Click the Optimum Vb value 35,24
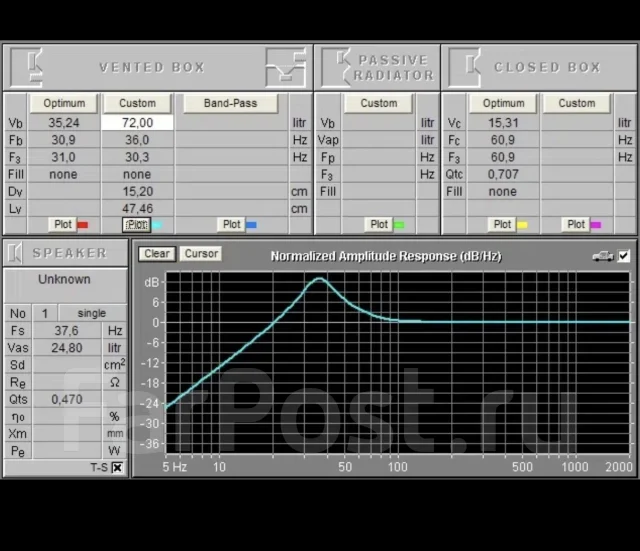The image size is (640, 551). pos(64,123)
